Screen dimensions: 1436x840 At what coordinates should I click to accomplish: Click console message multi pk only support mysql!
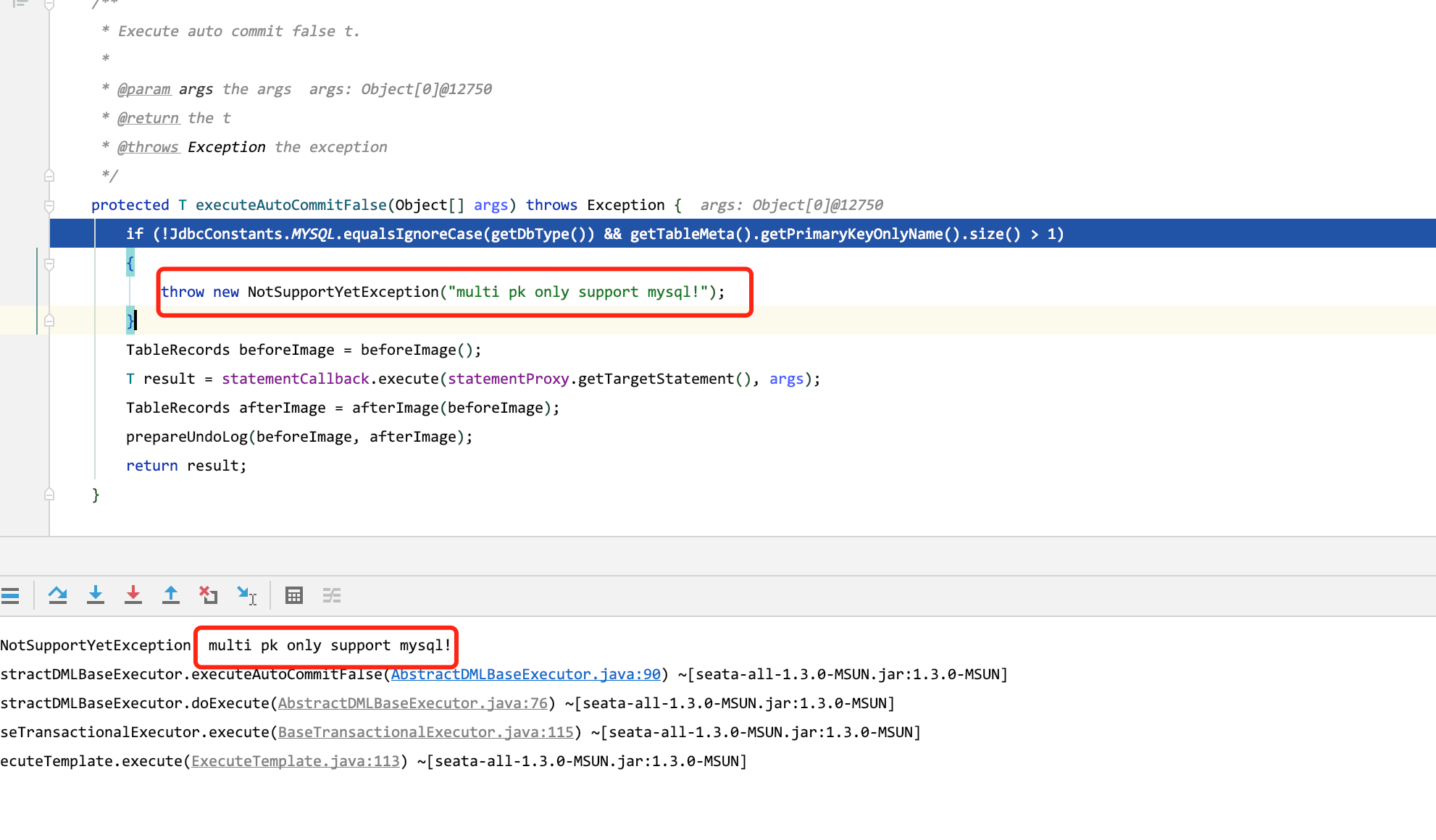330,645
